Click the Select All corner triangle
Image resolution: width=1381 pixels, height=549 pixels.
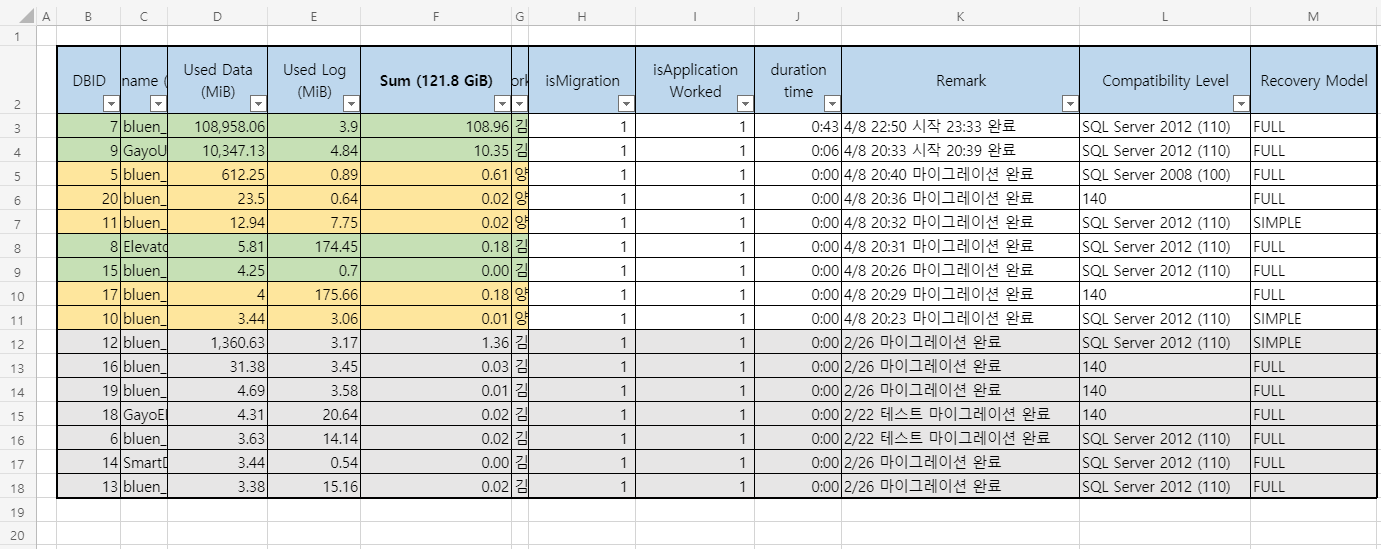[x=18, y=16]
